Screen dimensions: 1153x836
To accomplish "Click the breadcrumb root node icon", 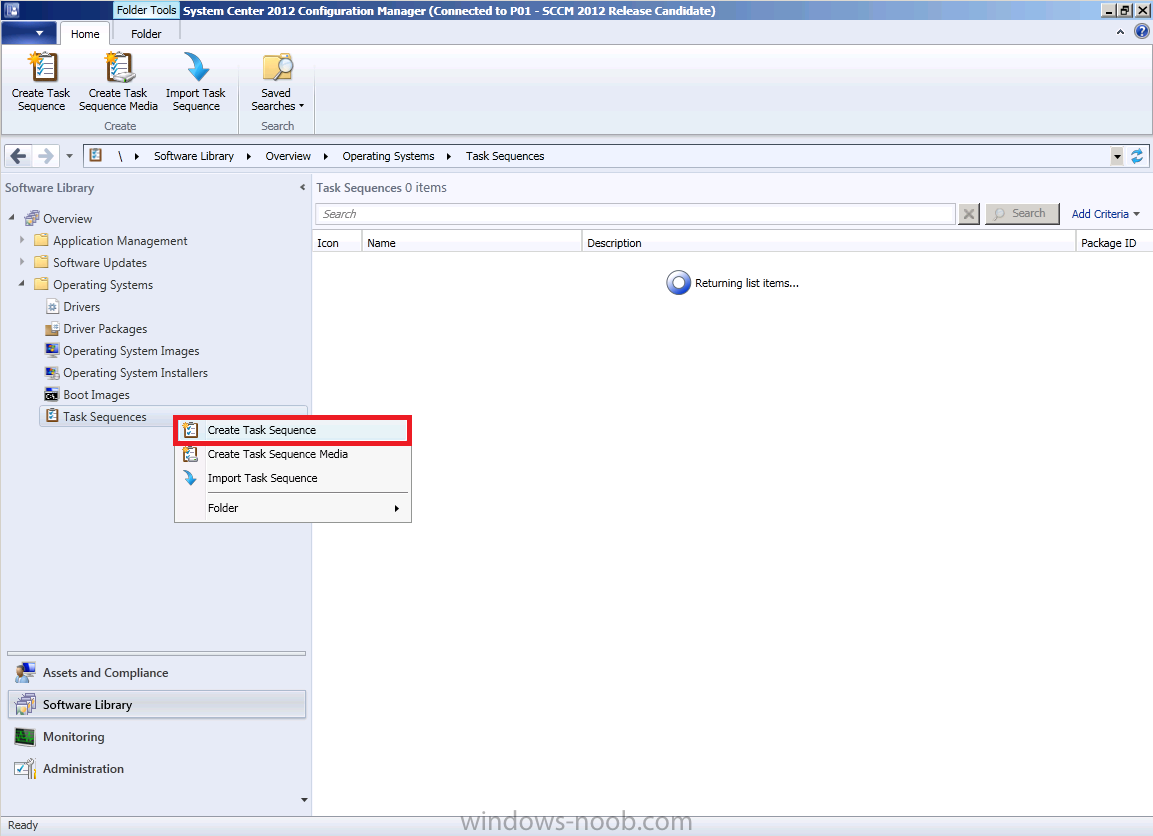I will [x=96, y=155].
